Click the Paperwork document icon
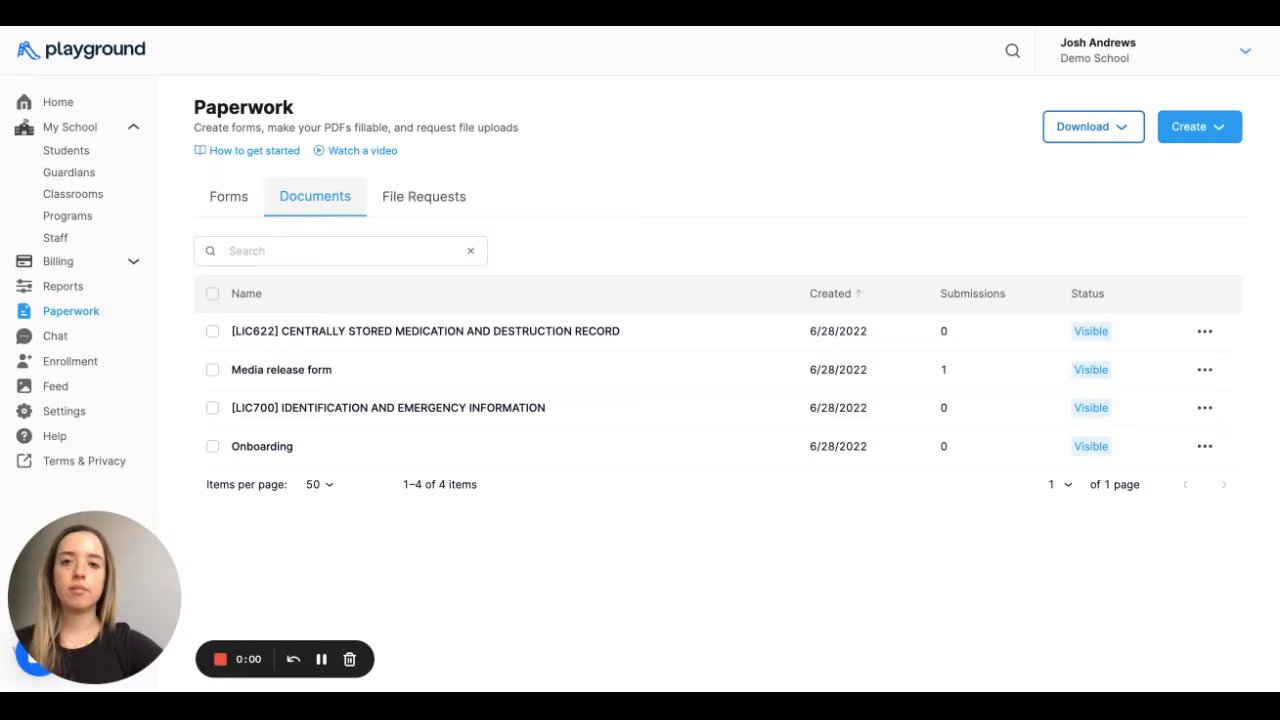 [24, 311]
